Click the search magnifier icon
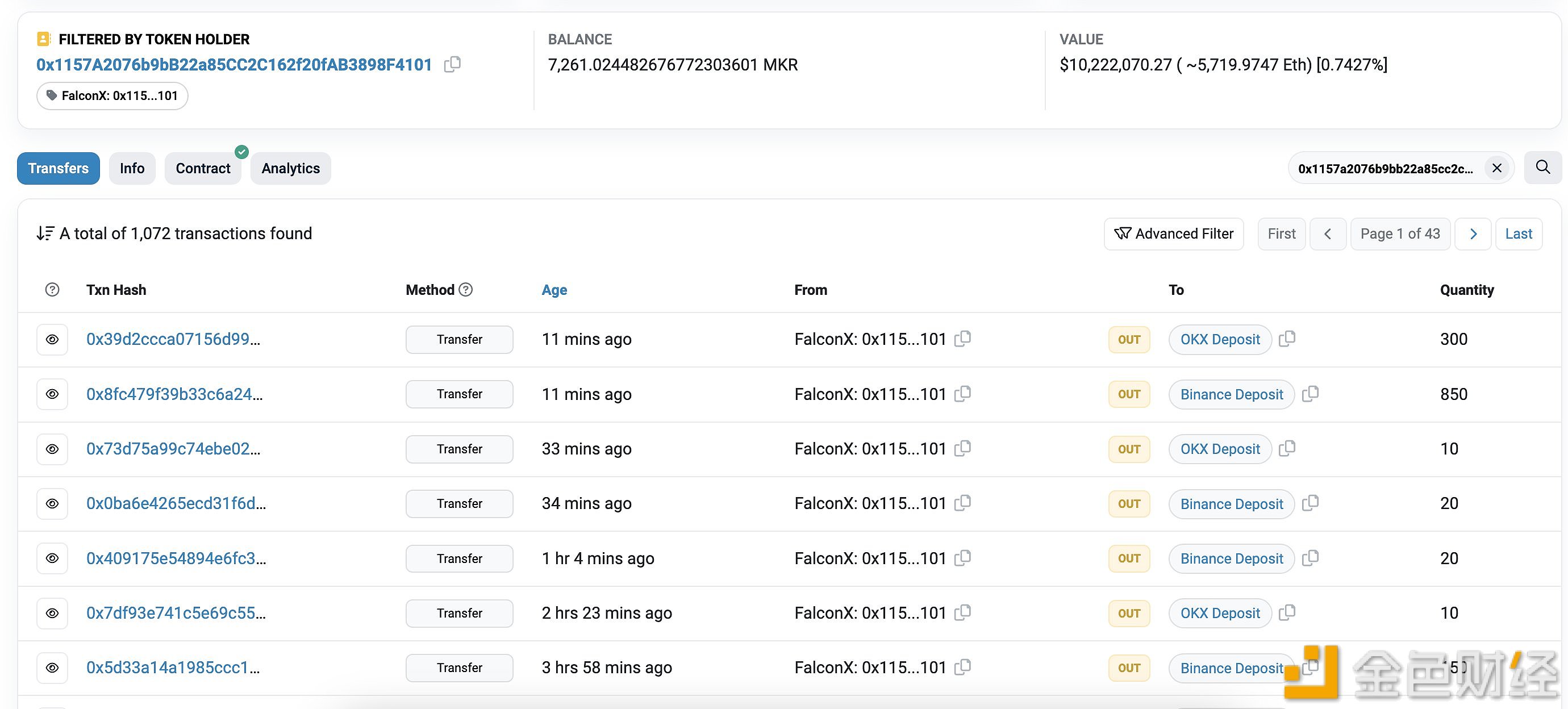Viewport: 1568px width, 709px height. [x=1542, y=168]
